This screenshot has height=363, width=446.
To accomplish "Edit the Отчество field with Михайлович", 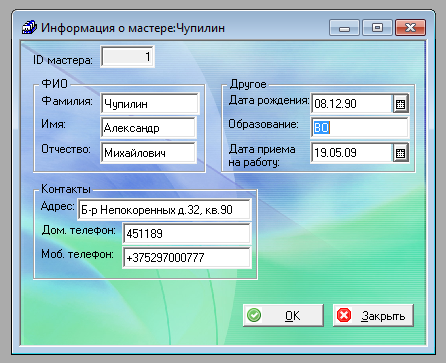I will point(148,153).
